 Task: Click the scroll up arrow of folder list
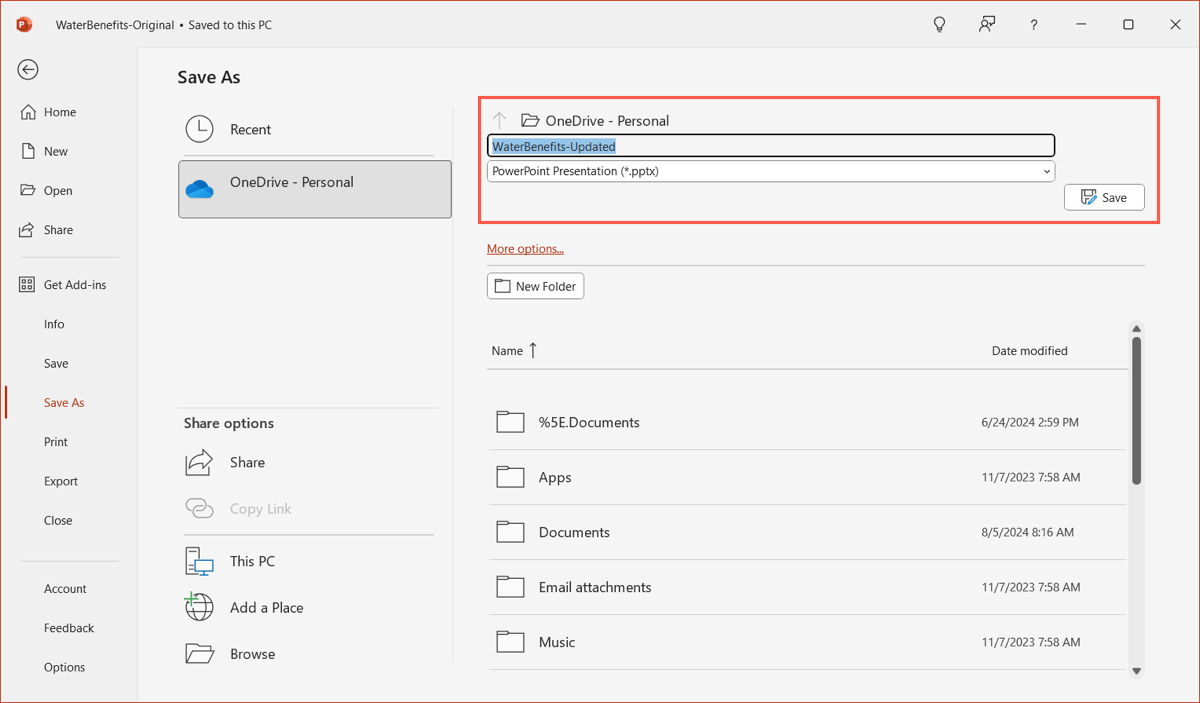(x=1136, y=329)
